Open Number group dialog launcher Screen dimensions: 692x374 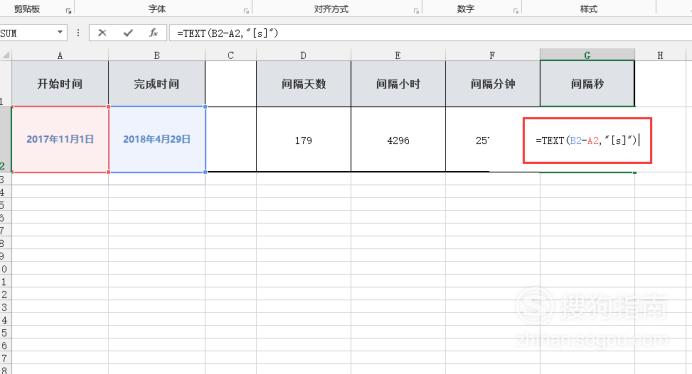click(515, 11)
